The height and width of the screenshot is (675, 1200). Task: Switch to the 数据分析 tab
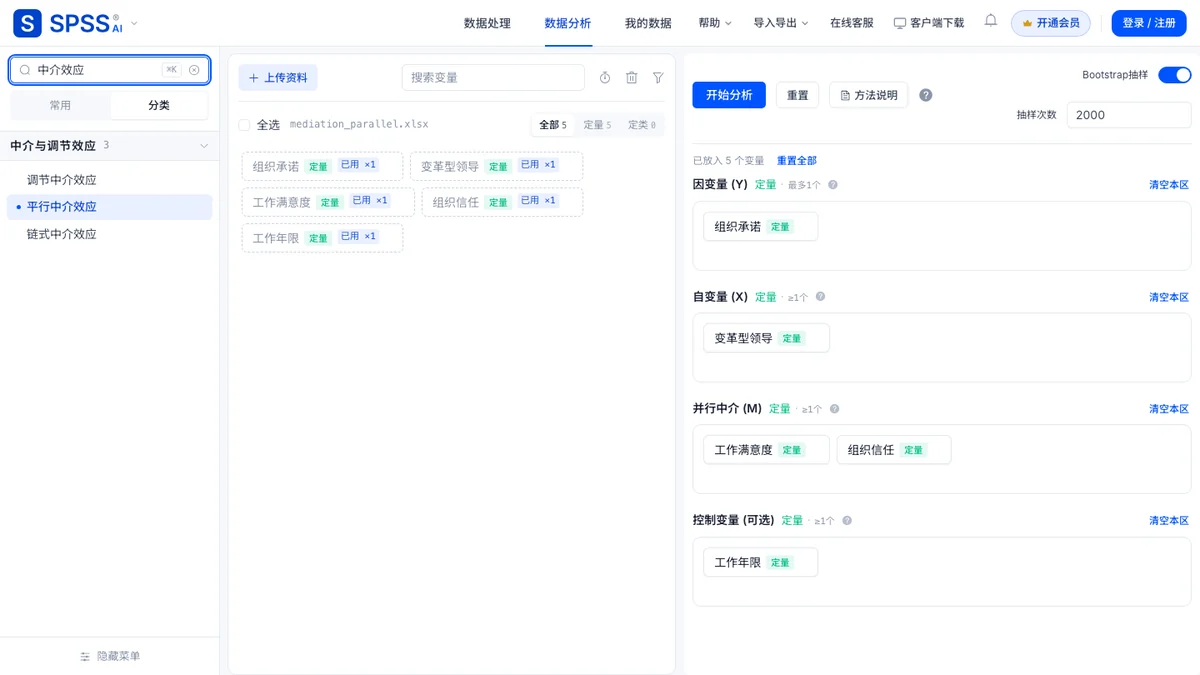click(x=567, y=23)
